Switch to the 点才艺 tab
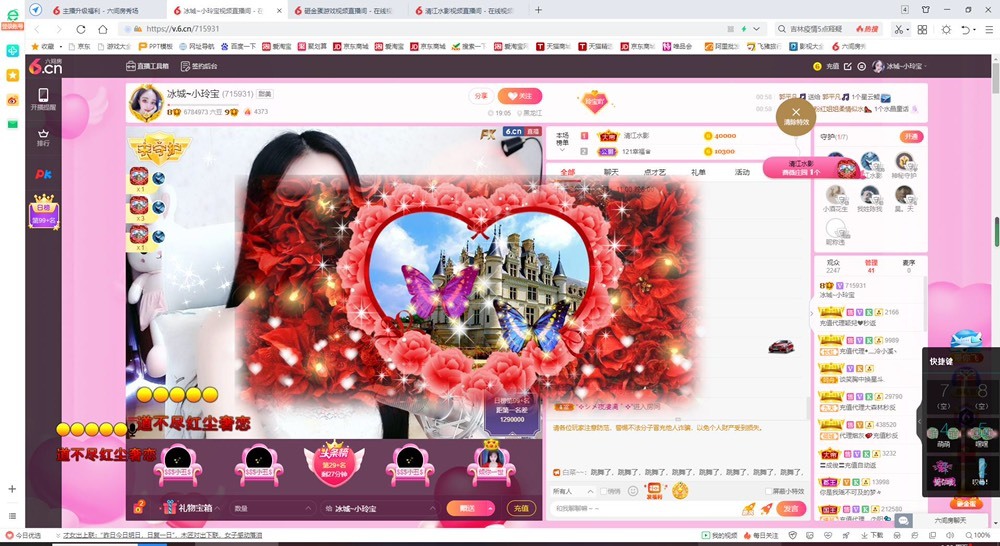This screenshot has width=1000, height=546. click(654, 172)
